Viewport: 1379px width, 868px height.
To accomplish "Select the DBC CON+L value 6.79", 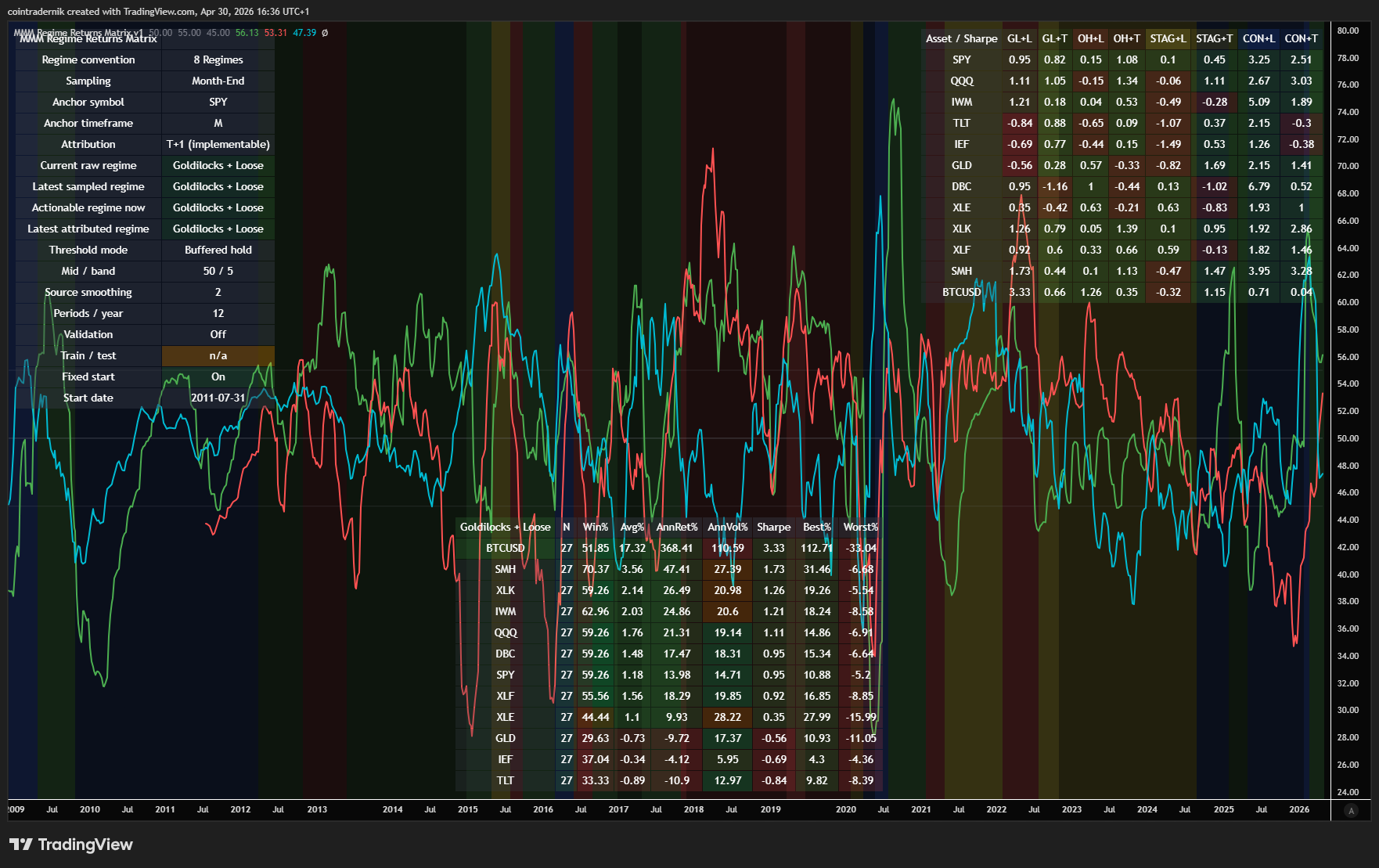I will click(x=1259, y=187).
